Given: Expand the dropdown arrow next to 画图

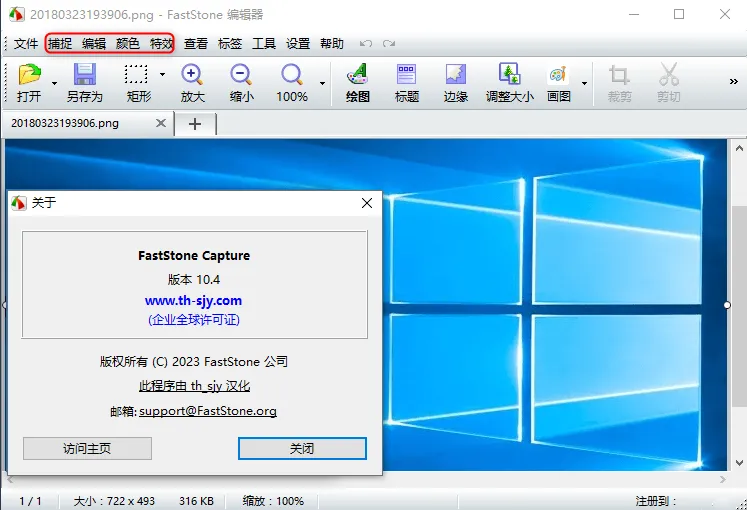Looking at the screenshot, I should [585, 83].
